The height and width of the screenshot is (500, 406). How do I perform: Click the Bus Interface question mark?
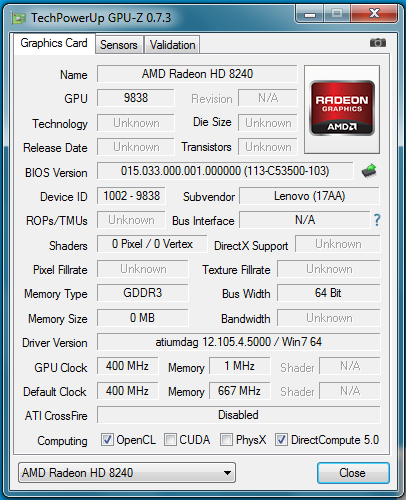click(x=377, y=220)
